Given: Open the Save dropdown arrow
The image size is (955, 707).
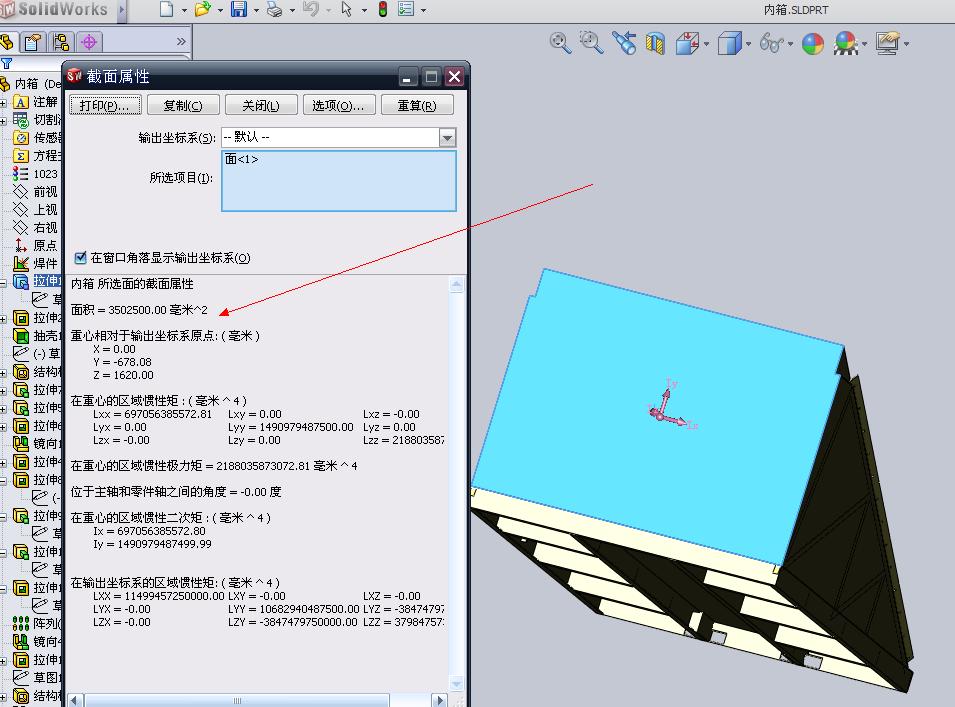Looking at the screenshot, I should pos(256,10).
